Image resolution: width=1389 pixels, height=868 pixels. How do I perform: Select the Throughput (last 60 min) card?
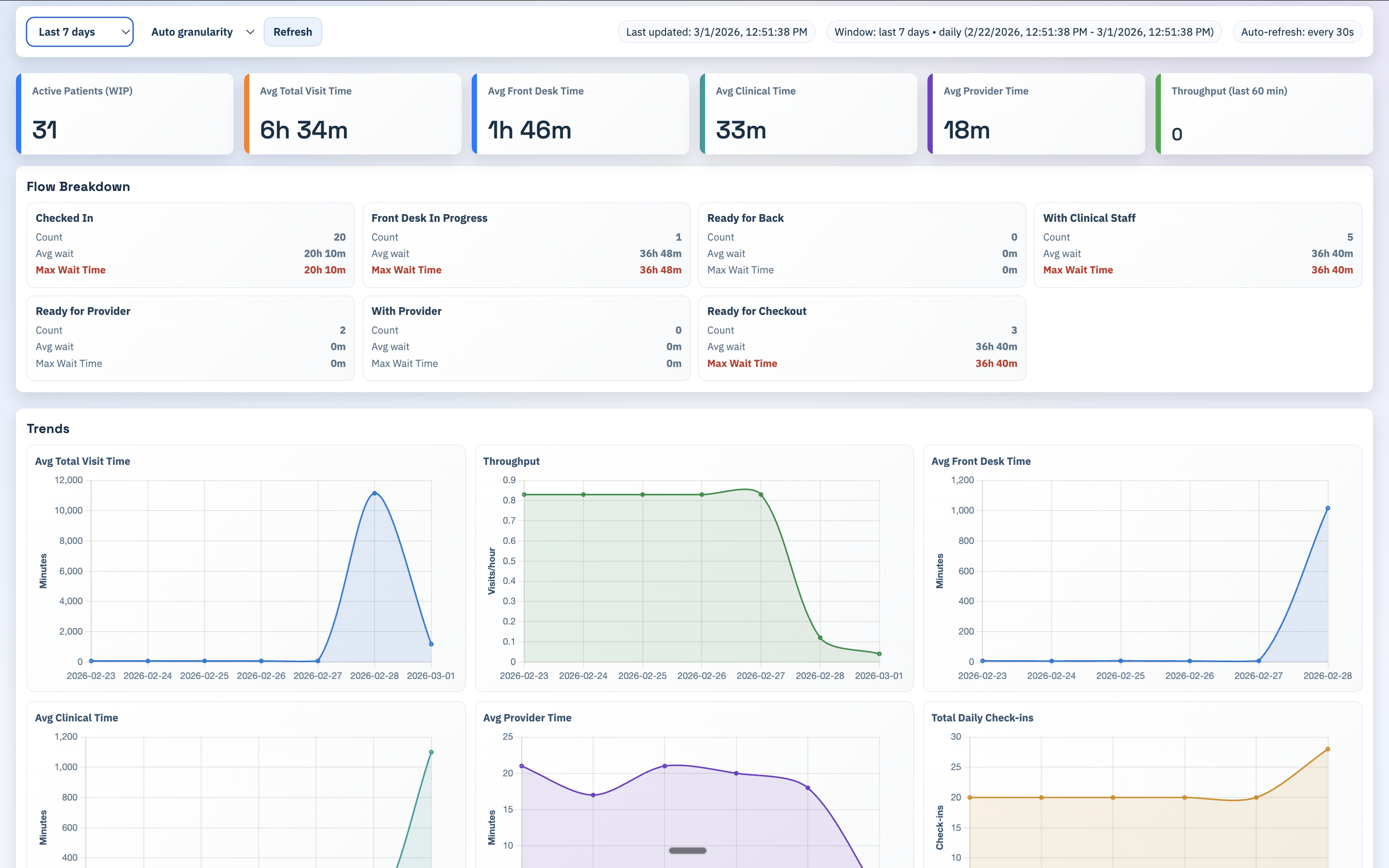pos(1263,113)
